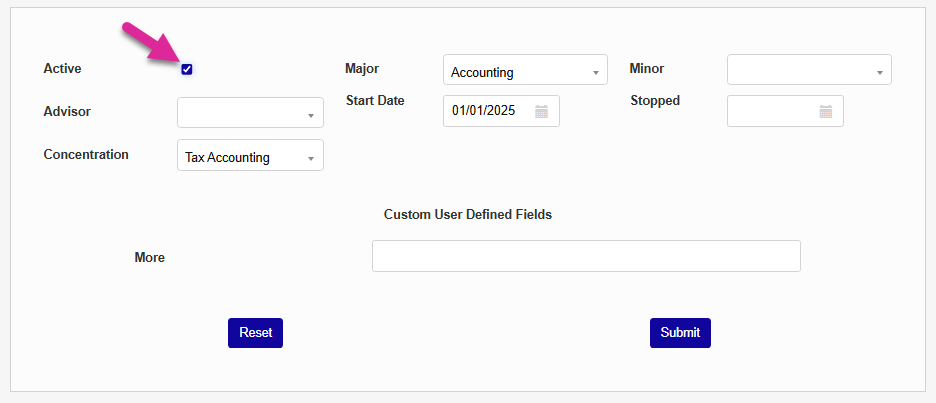Click the arrow on the Major combo box
936x403 pixels.
596,73
